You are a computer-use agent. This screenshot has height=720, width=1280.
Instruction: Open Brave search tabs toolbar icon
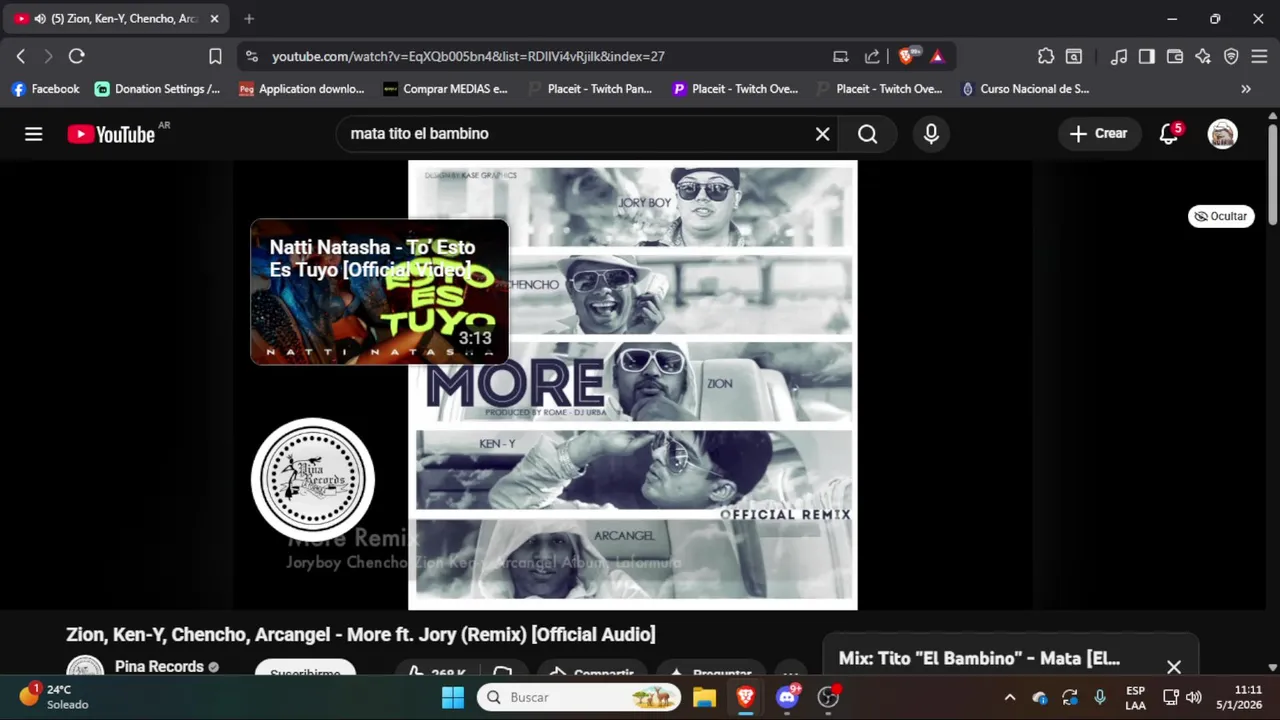tap(1074, 57)
